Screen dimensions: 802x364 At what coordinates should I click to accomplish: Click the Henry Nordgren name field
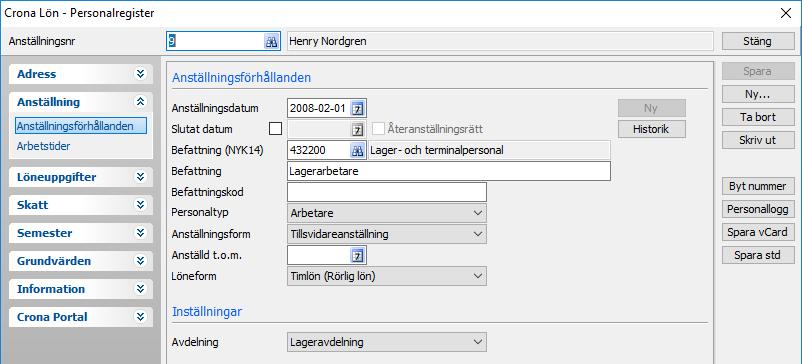pos(499,41)
